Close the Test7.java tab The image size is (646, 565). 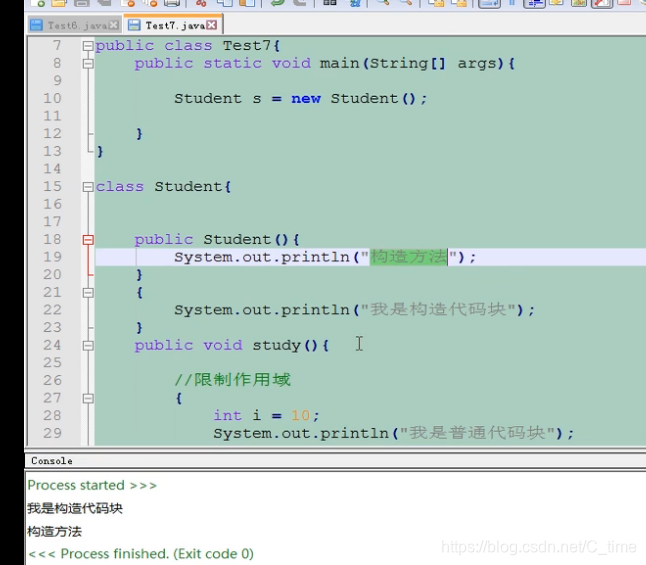[x=212, y=25]
